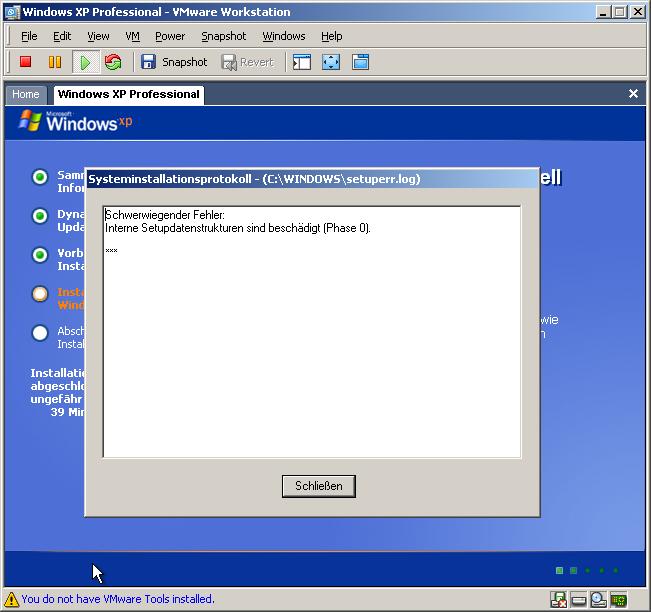Open the Help menu
The height and width of the screenshot is (612, 651).
[331, 37]
